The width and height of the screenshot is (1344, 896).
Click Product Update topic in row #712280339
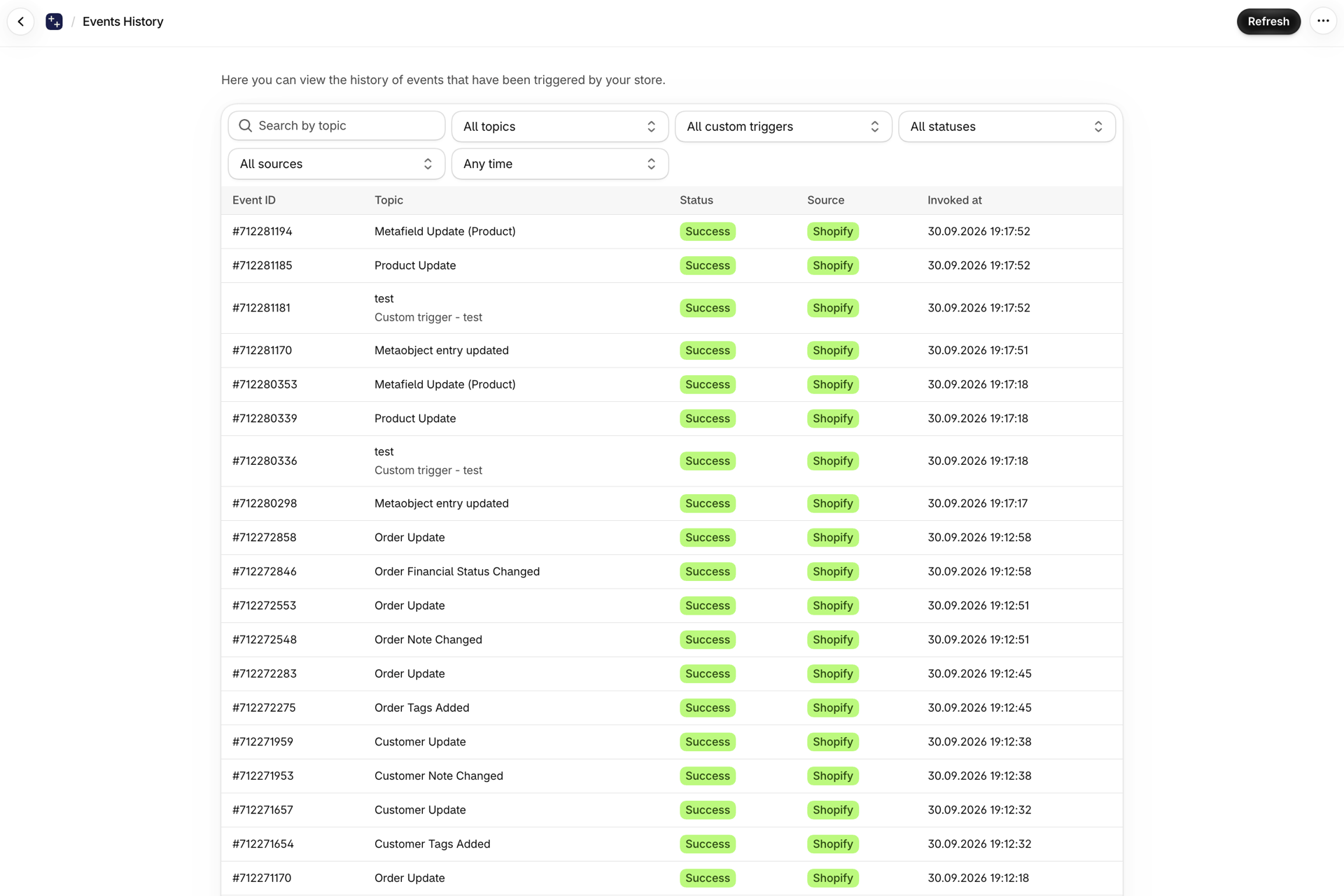pyautogui.click(x=415, y=419)
